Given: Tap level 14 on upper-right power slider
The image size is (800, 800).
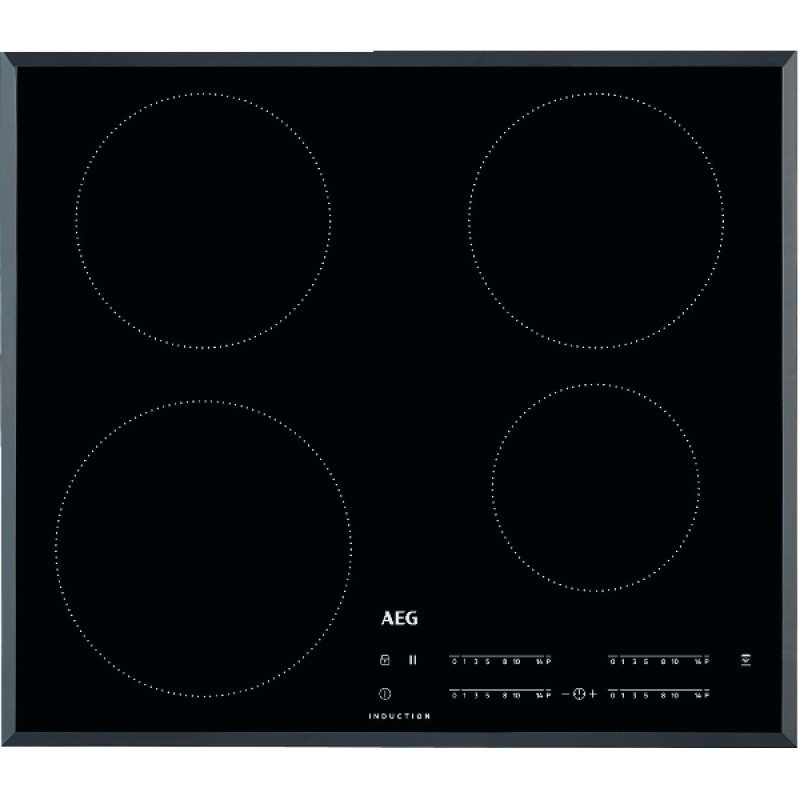Looking at the screenshot, I should click(x=697, y=662).
